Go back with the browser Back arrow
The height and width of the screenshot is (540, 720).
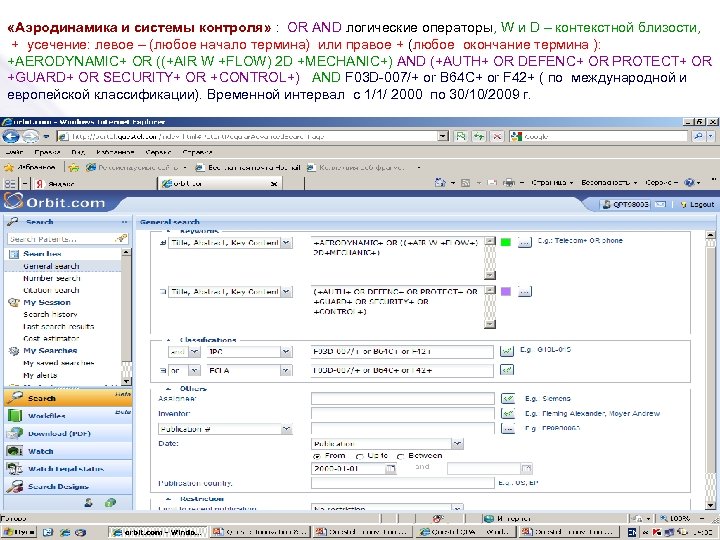click(11, 136)
